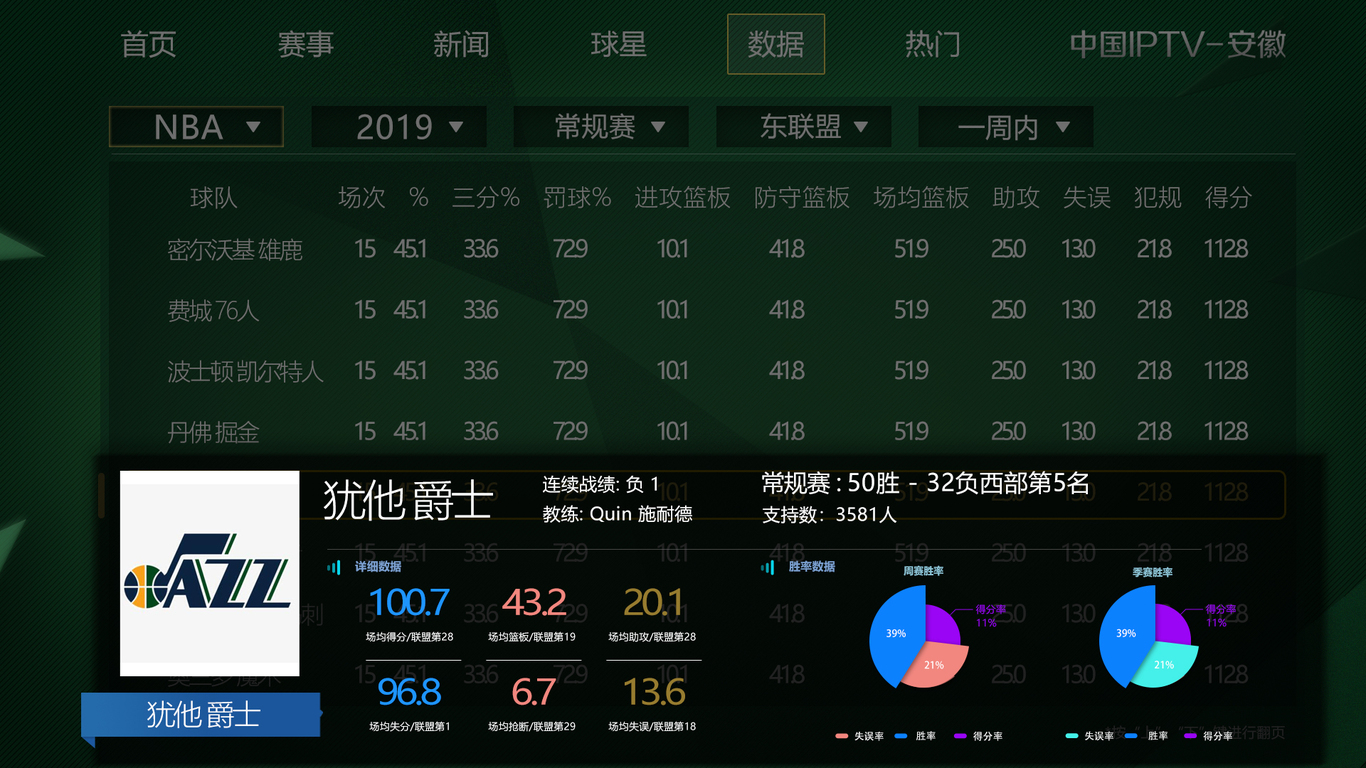Click the 场均得分/联盟第28 label
This screenshot has width=1366, height=768.
[x=410, y=637]
